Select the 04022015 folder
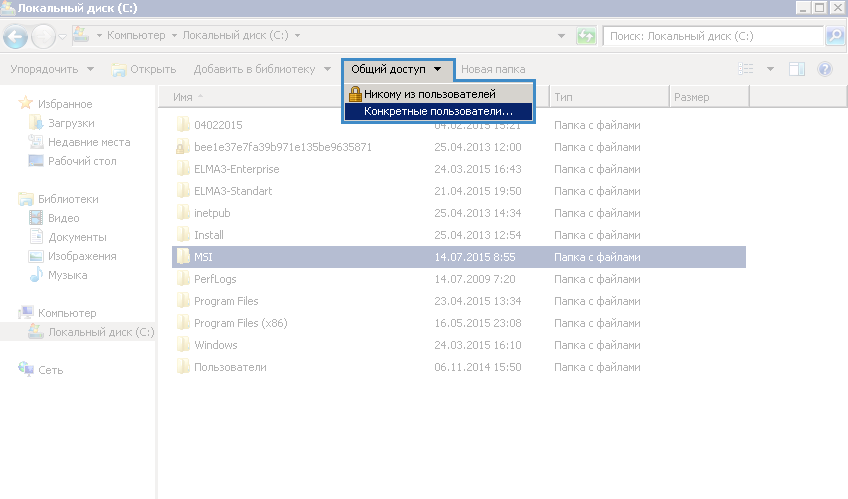This screenshot has height=499, width=848. click(218, 125)
